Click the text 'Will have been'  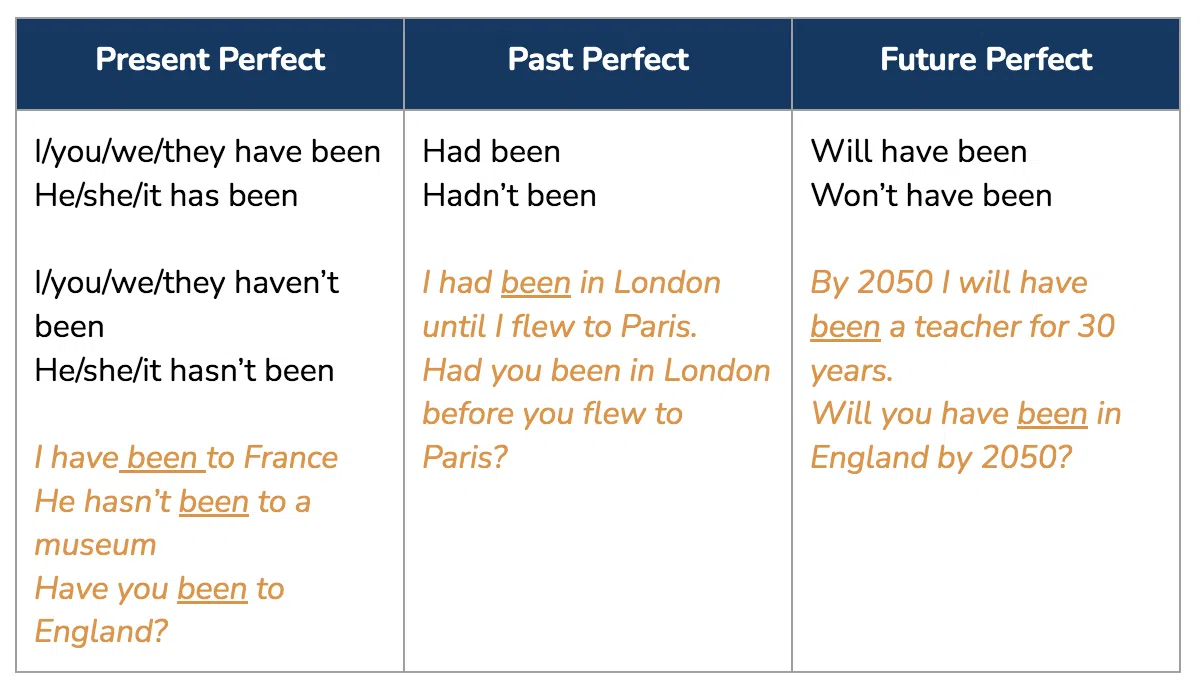919,152
